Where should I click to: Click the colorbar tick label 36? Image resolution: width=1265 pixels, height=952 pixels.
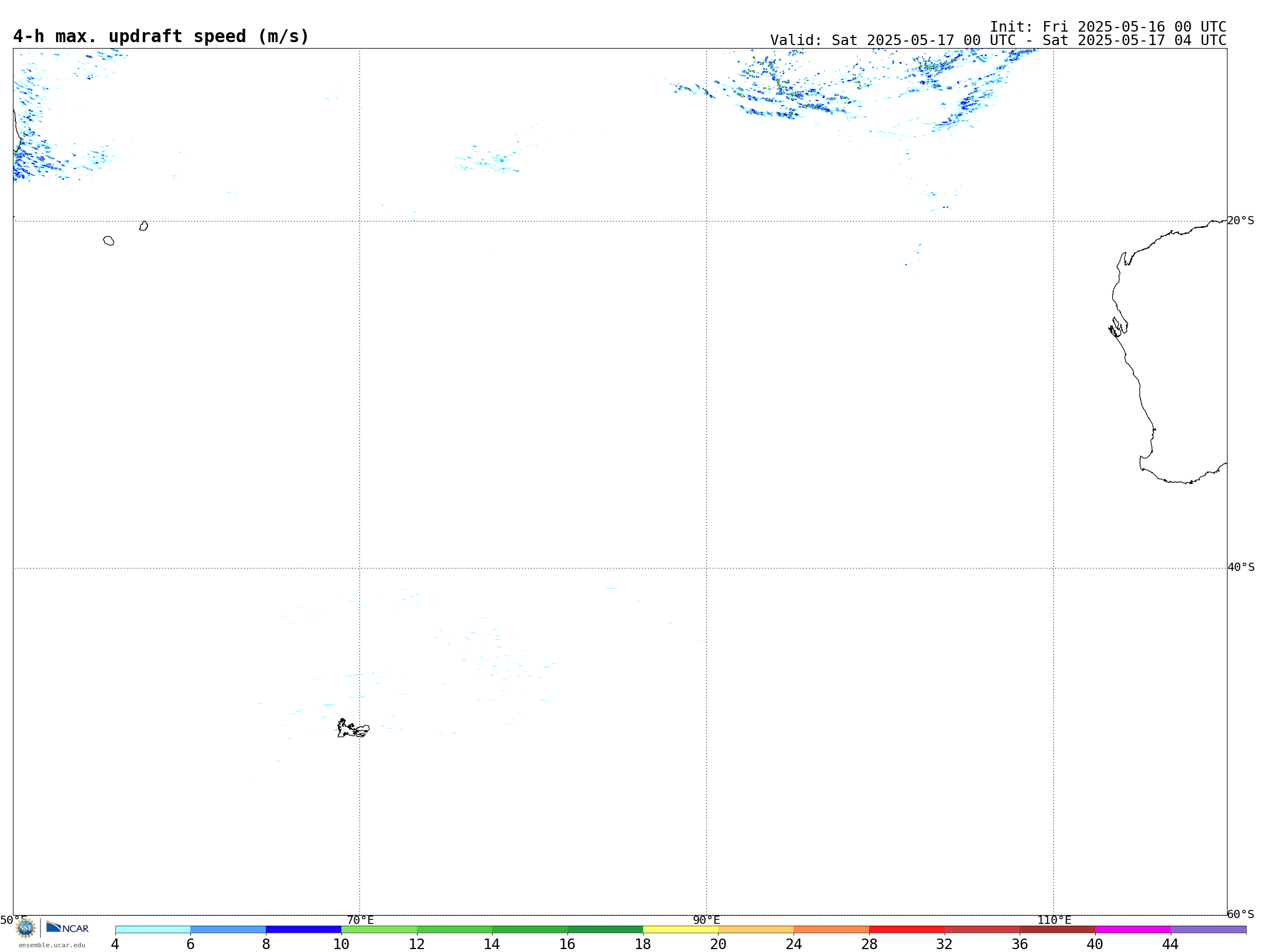[x=1020, y=944]
